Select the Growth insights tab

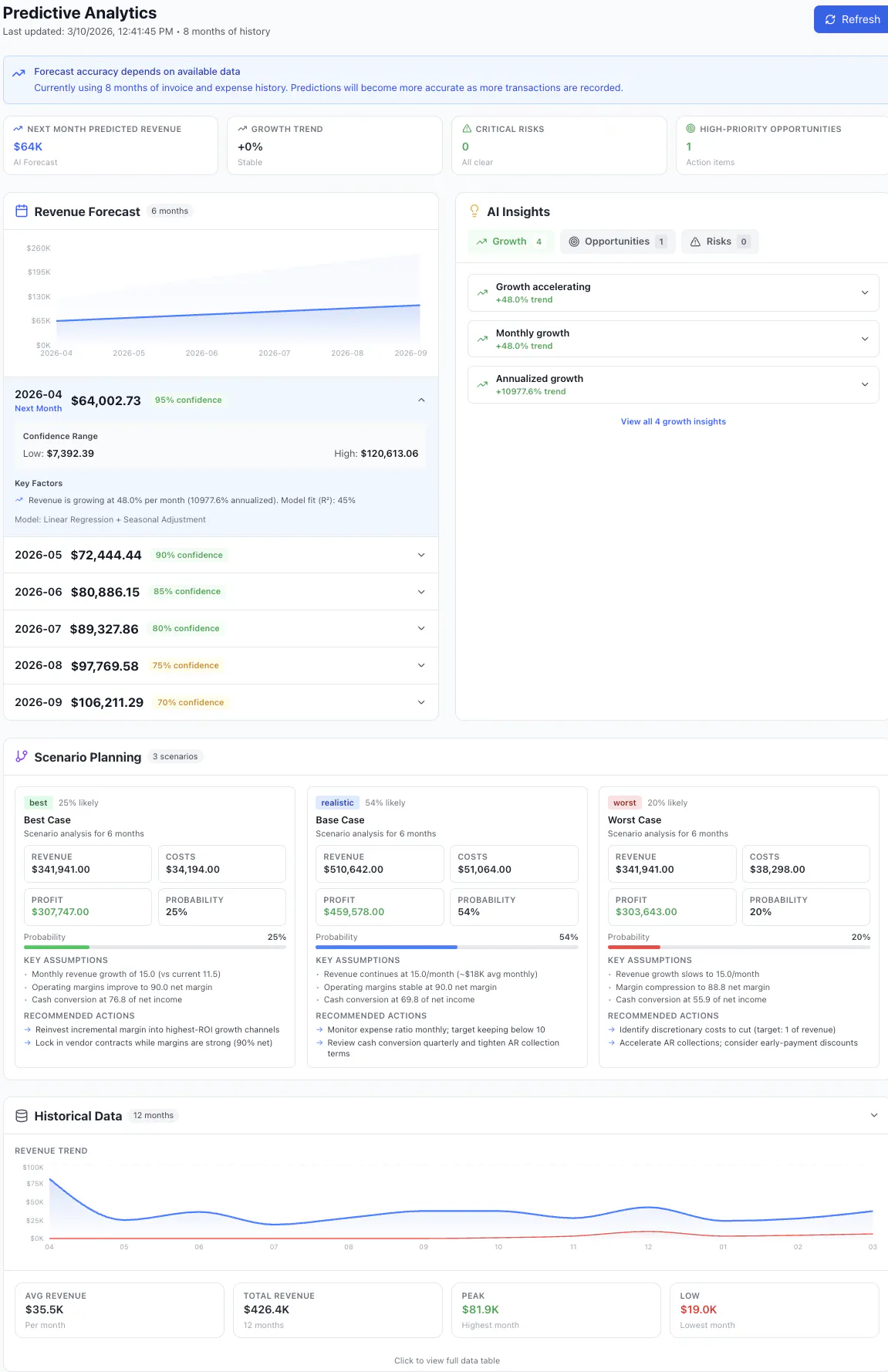[511, 242]
